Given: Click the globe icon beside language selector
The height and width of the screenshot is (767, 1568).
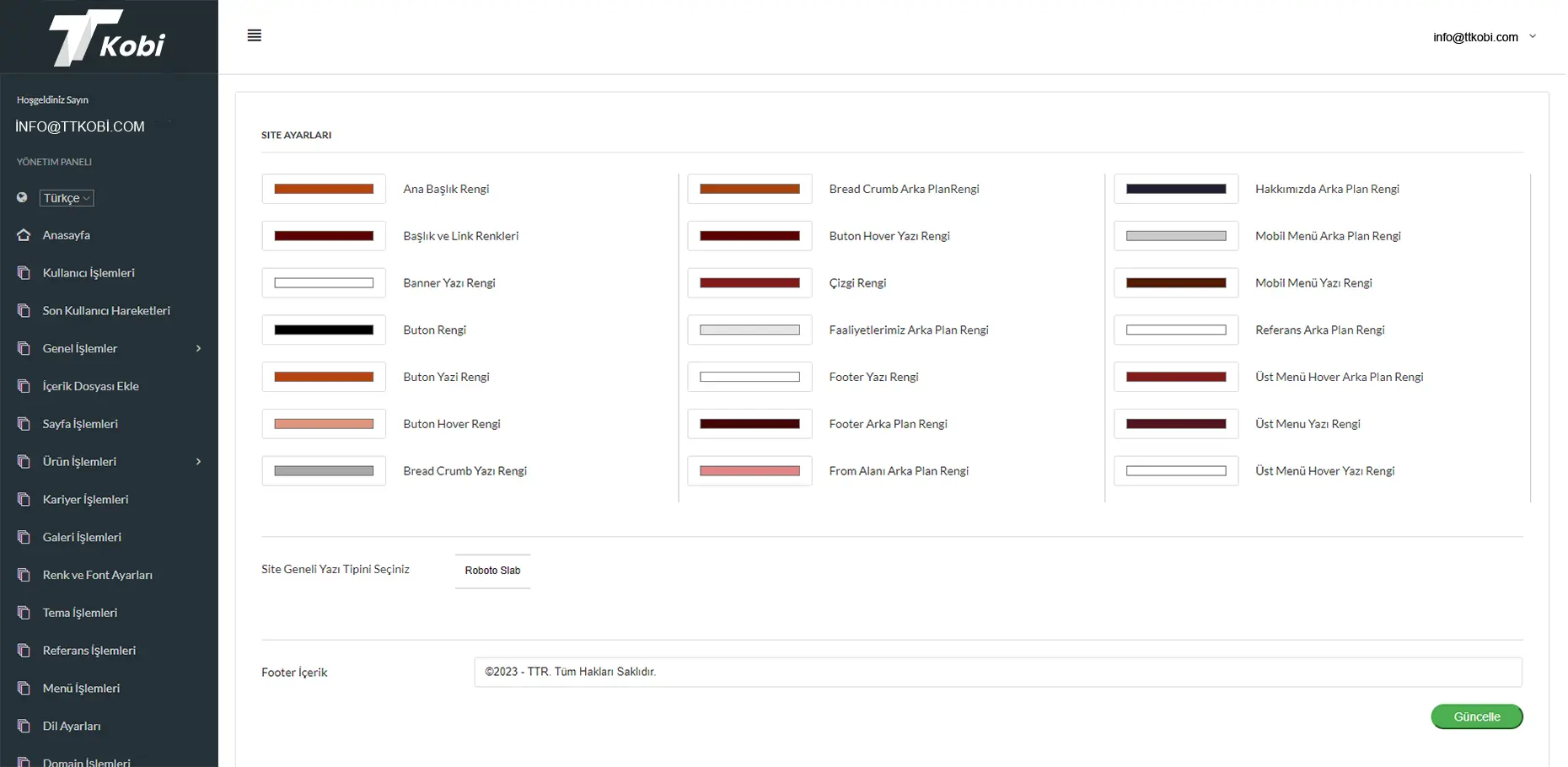Looking at the screenshot, I should [x=22, y=198].
